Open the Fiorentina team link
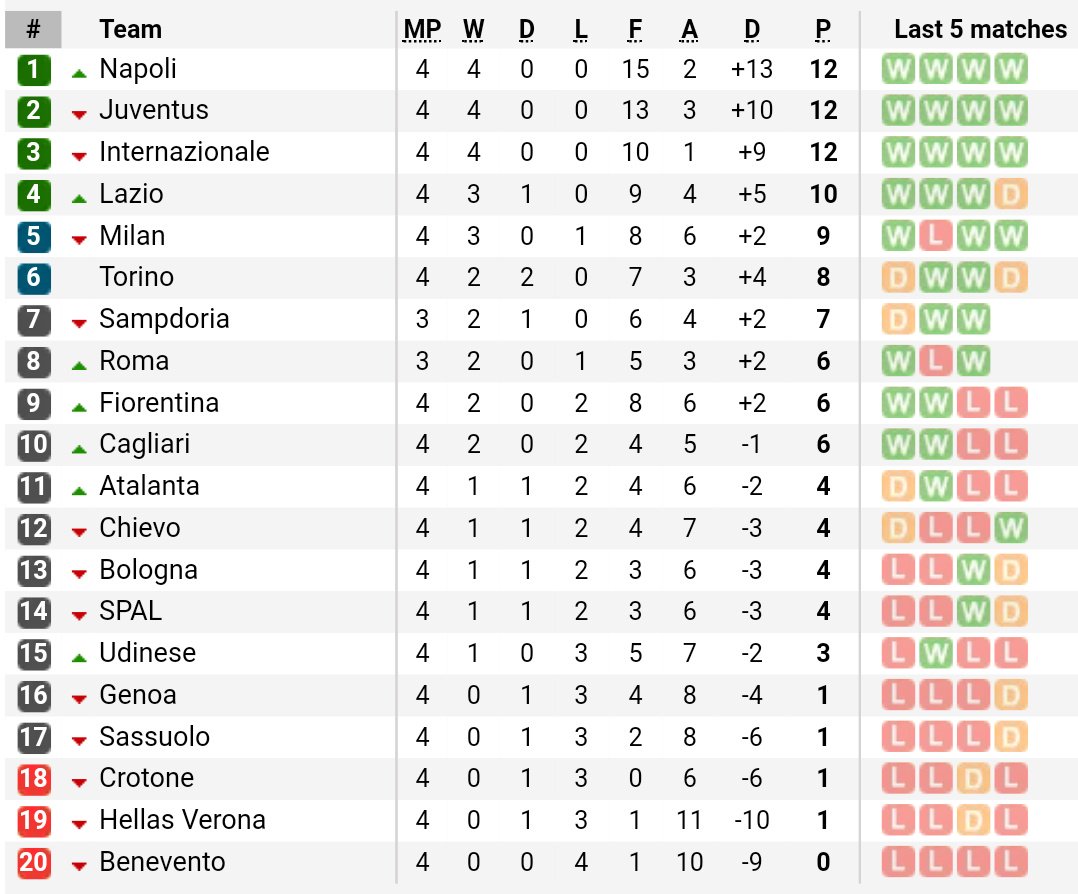 point(159,403)
